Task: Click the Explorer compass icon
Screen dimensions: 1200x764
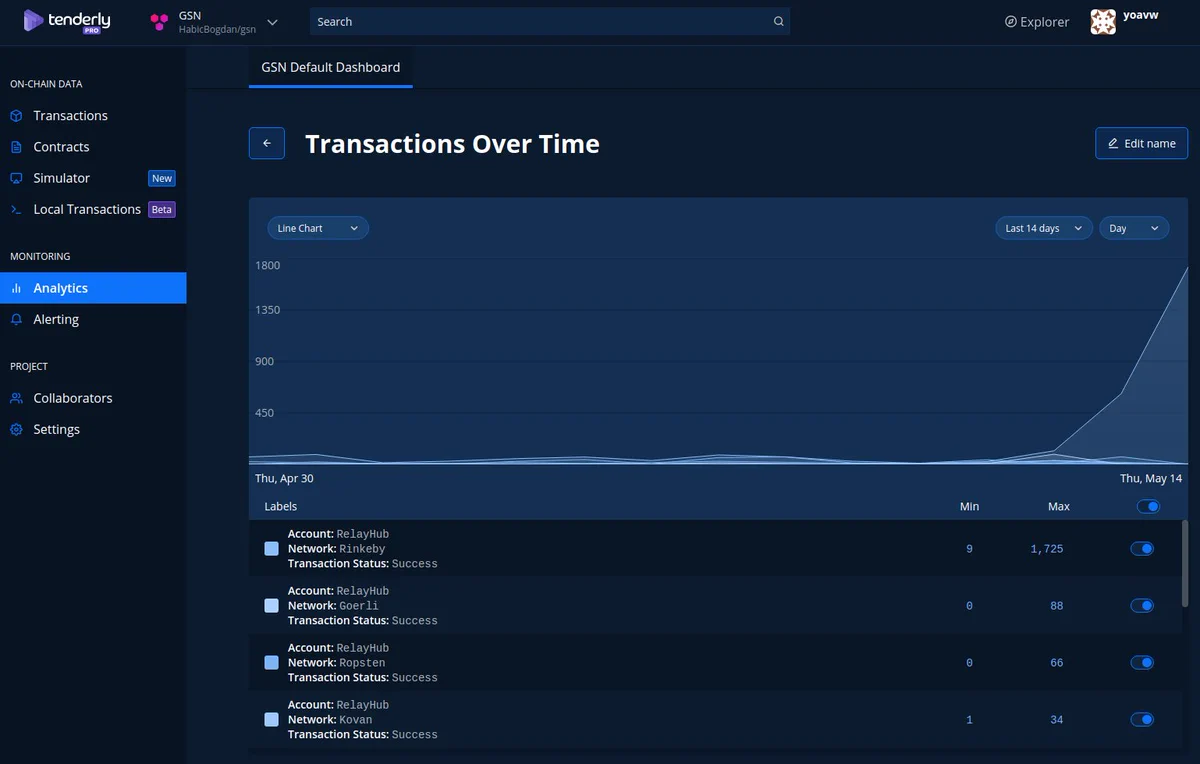Action: [x=1011, y=22]
